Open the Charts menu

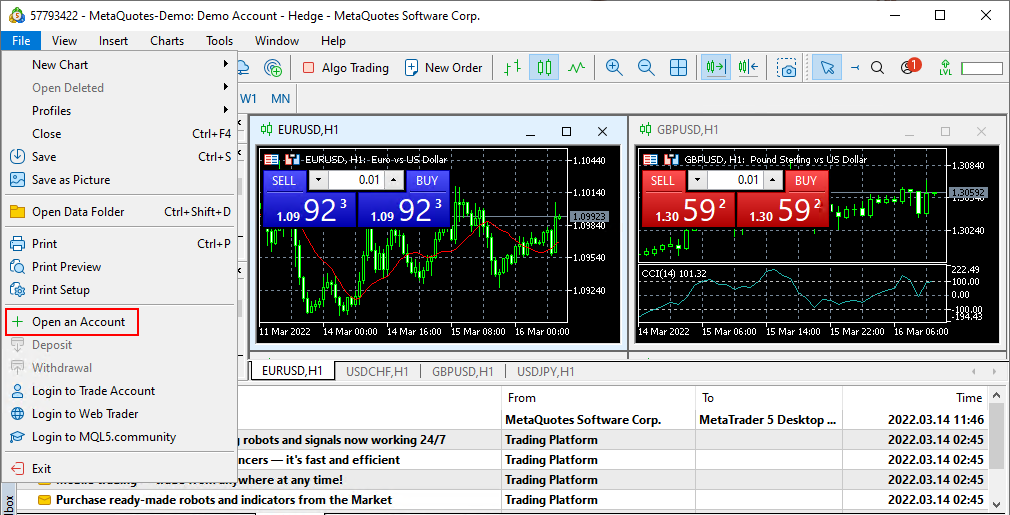[167, 41]
